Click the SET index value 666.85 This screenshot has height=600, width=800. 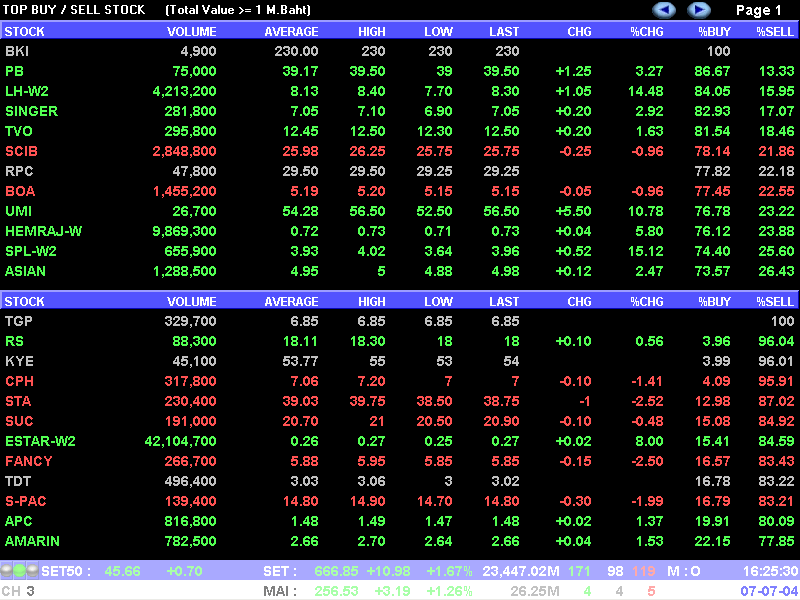(337, 571)
